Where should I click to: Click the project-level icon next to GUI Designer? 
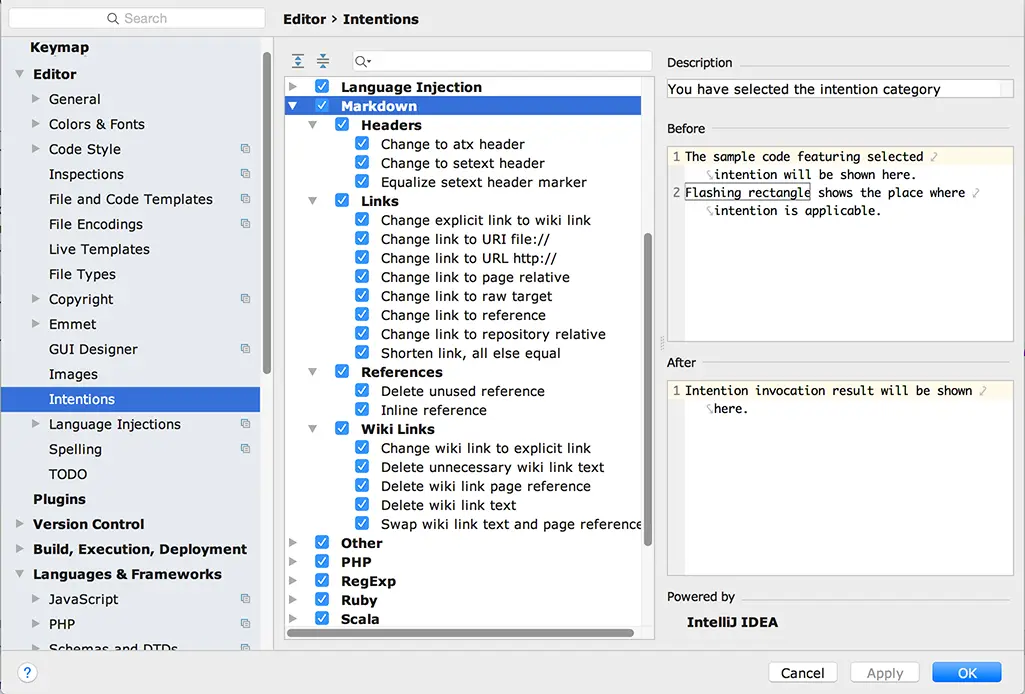tap(245, 349)
